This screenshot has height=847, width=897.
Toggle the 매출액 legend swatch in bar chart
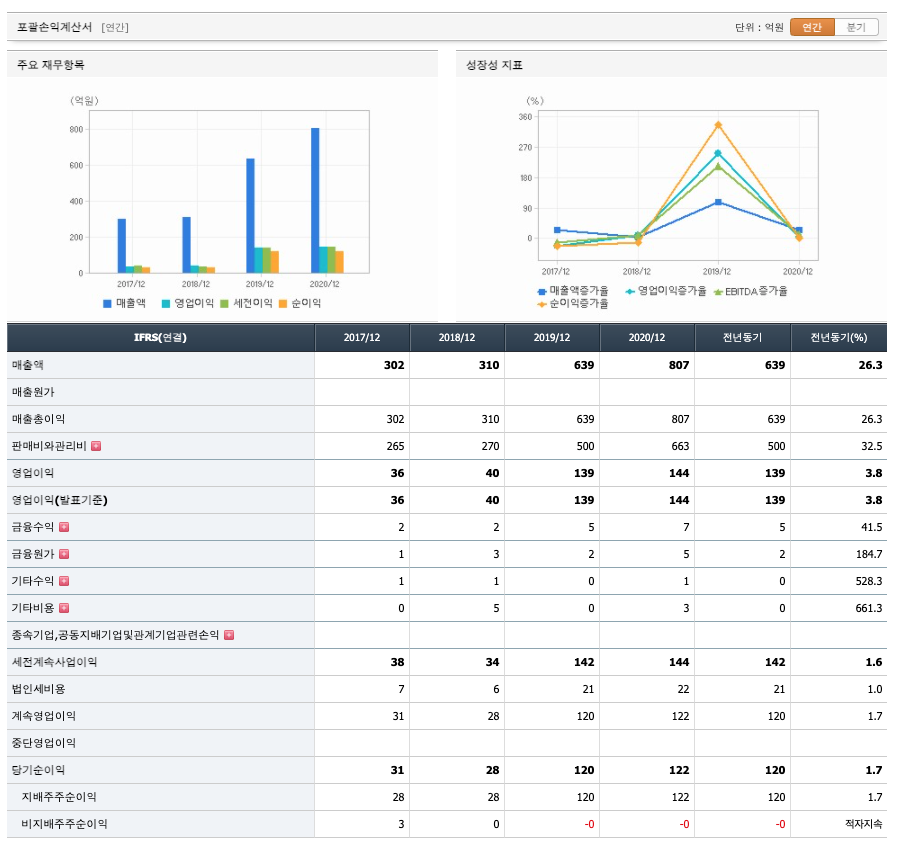pyautogui.click(x=107, y=304)
